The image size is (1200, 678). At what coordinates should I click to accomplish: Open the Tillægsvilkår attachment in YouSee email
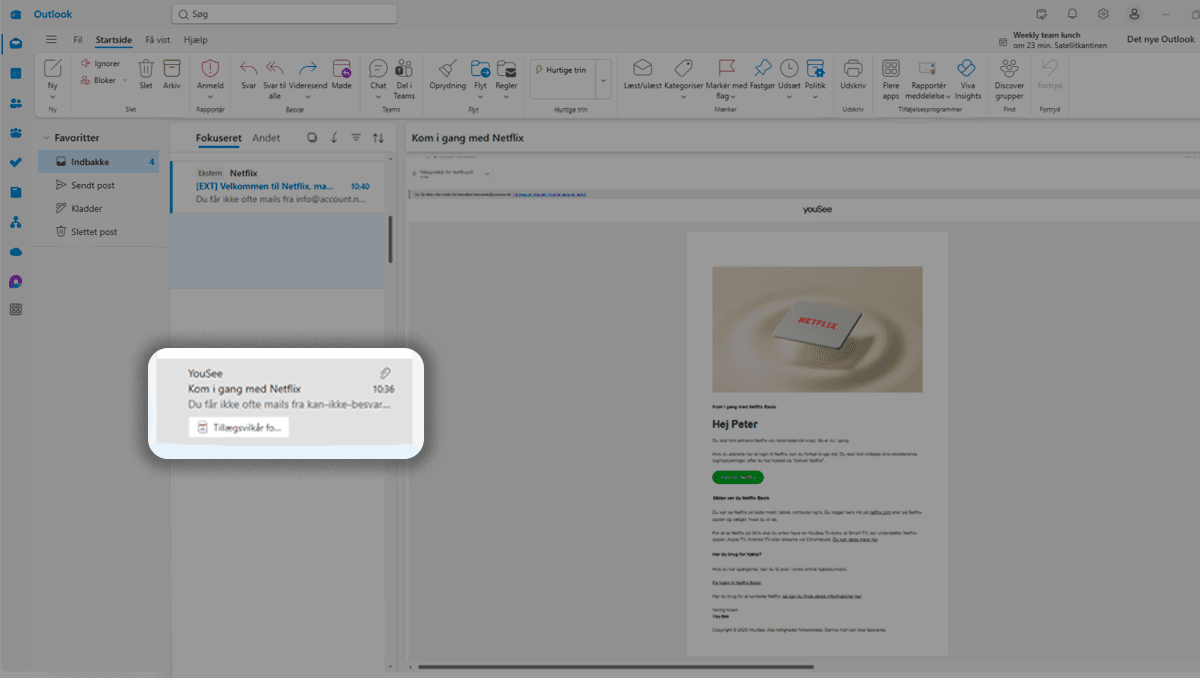coord(239,427)
